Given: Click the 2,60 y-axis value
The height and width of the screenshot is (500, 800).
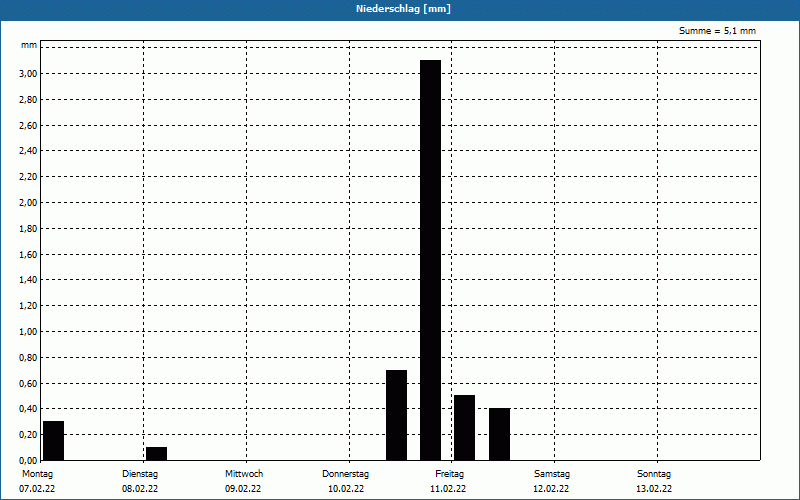Looking at the screenshot, I should point(28,125).
